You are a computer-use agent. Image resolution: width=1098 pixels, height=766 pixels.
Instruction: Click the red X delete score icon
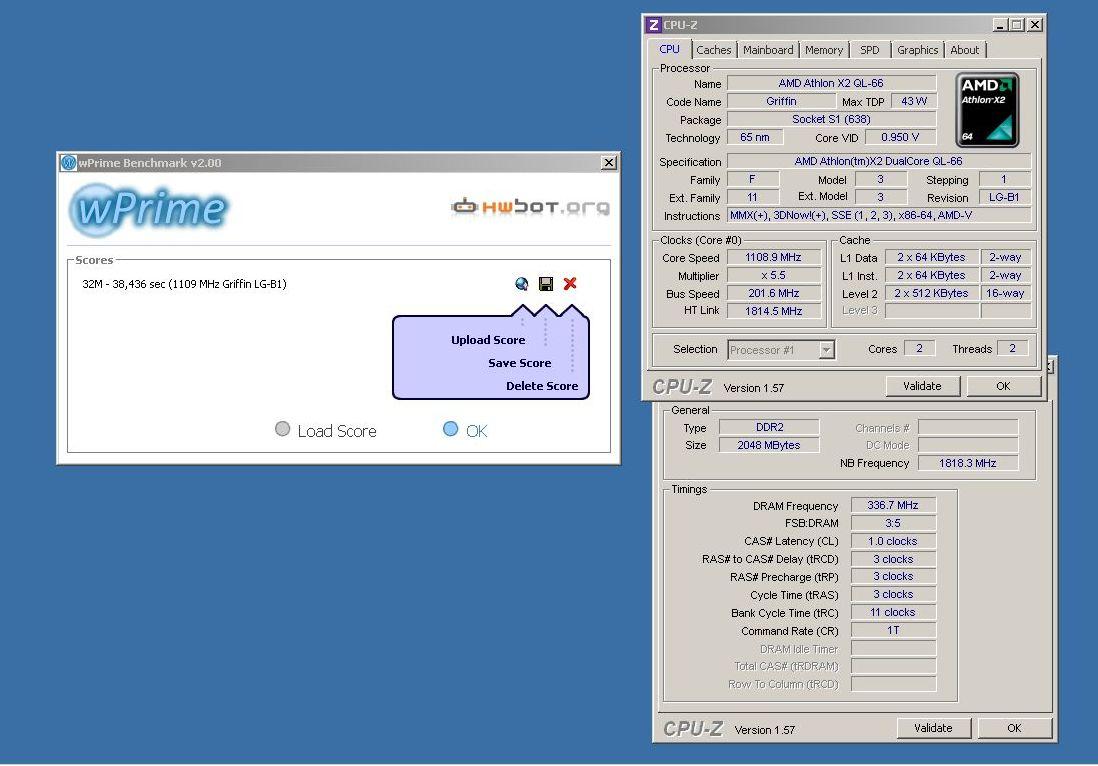coord(570,284)
